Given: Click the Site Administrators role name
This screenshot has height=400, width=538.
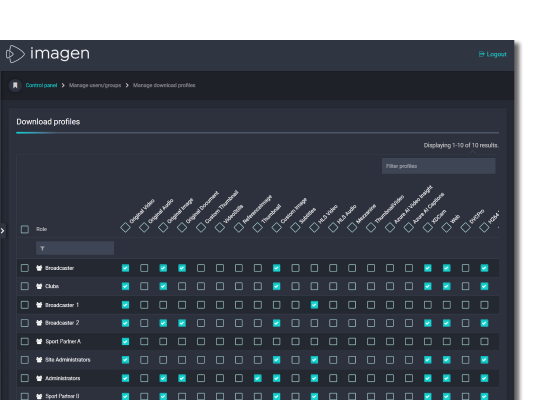Looking at the screenshot, I should point(68,360).
